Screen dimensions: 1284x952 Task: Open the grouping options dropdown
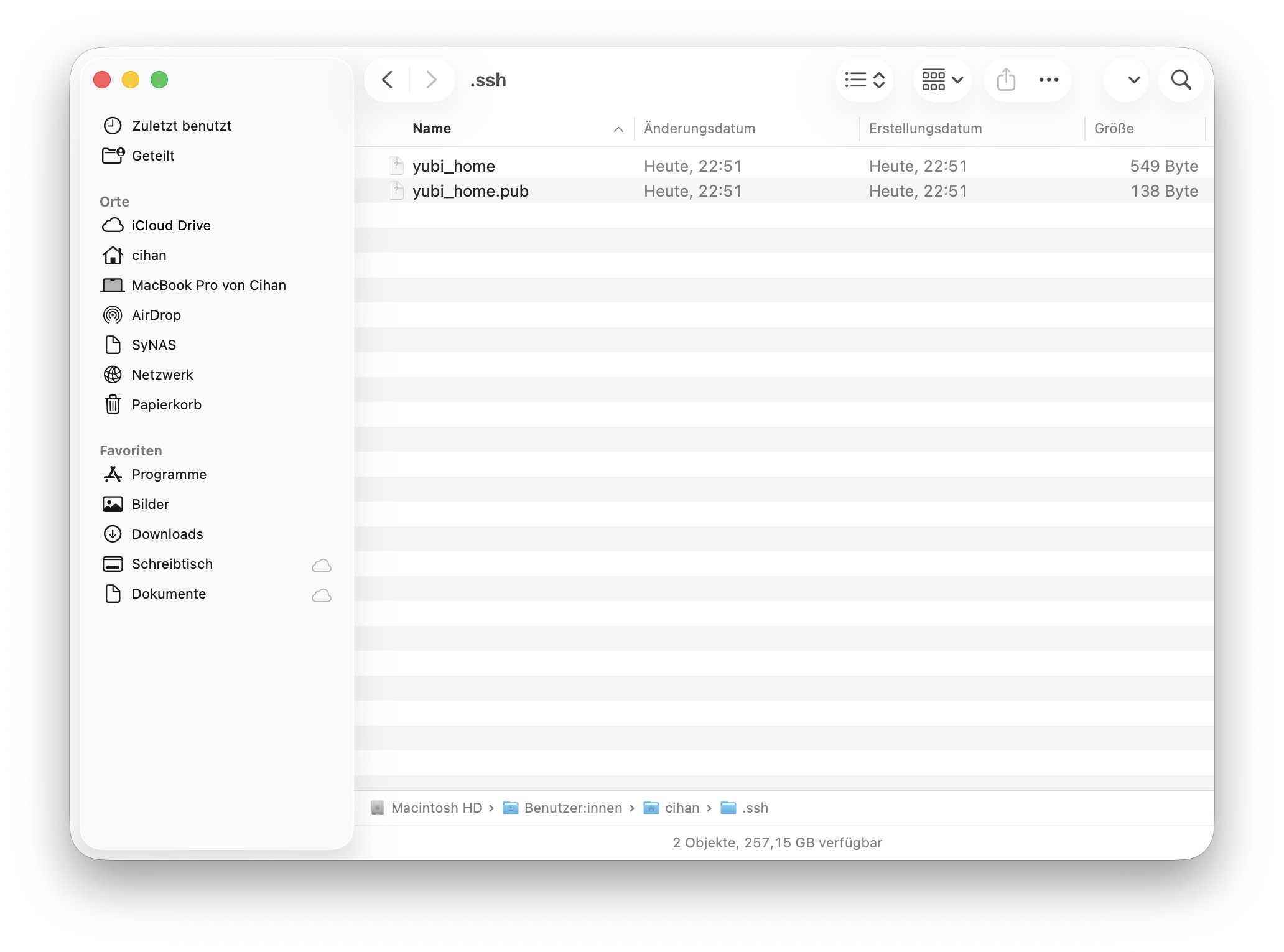(x=942, y=80)
